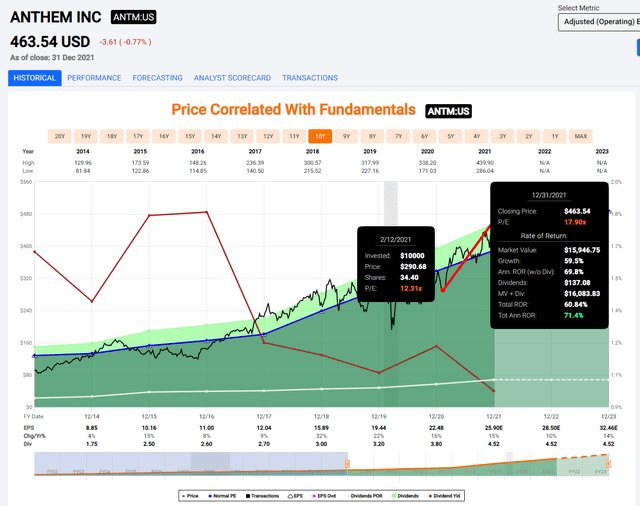
Task: Go to the ANALYST SCORECARD tab
Action: pos(232,78)
